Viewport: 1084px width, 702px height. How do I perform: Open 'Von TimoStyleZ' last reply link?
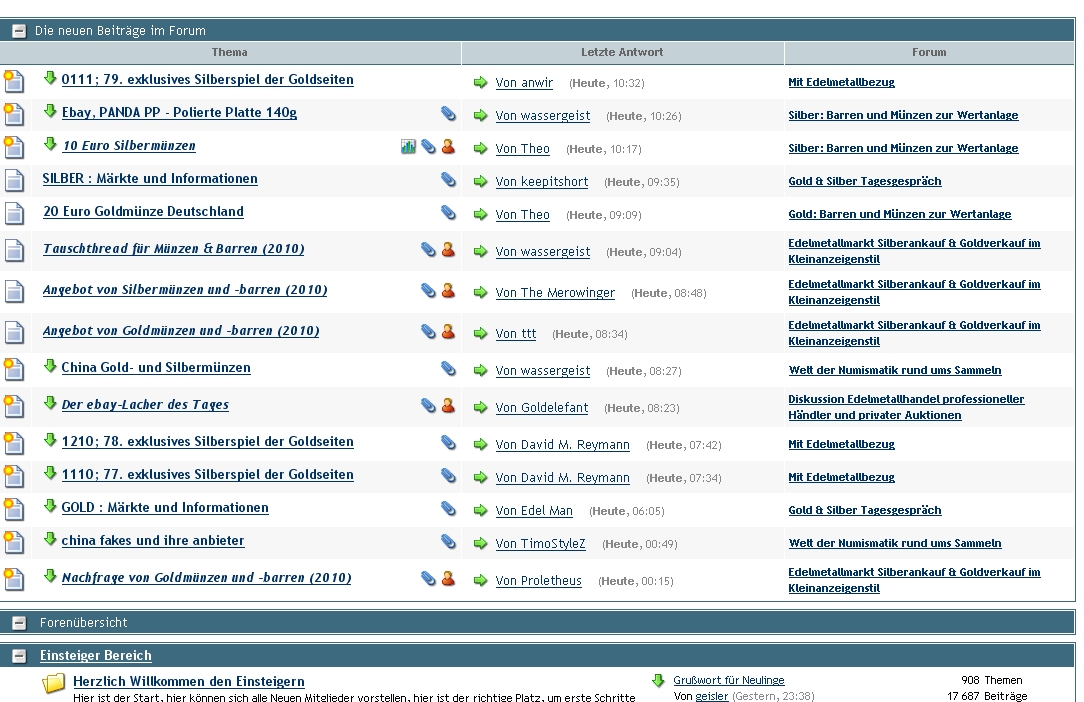pyautogui.click(x=541, y=544)
